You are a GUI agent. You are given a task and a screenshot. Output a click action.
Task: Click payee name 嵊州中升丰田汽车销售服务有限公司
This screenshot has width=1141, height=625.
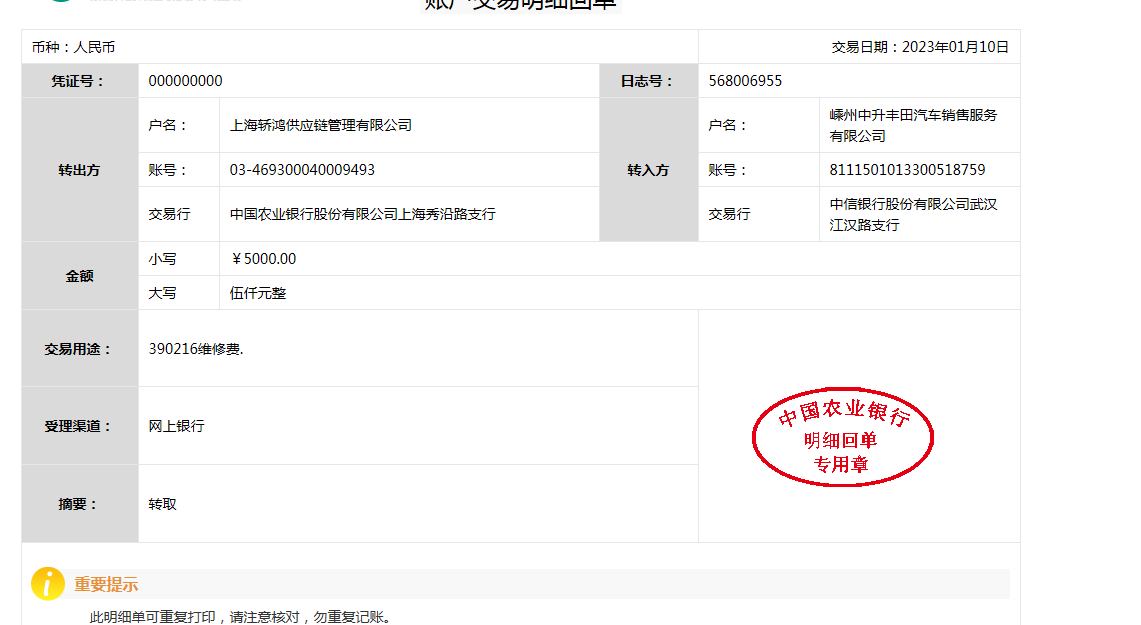click(x=913, y=125)
